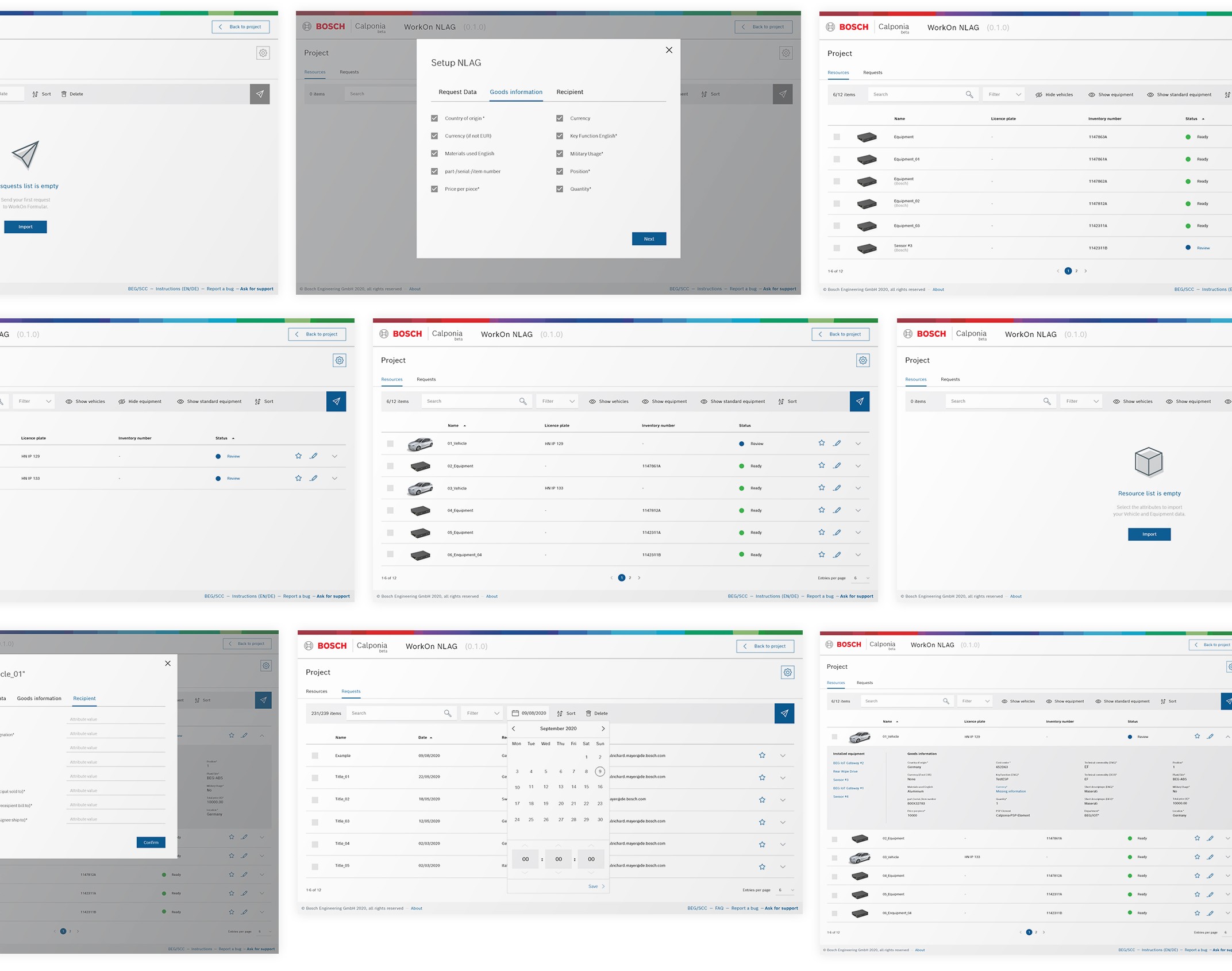1232x971 pixels.
Task: Click the blue paper-plane send button beside Sort
Action: coord(859,402)
